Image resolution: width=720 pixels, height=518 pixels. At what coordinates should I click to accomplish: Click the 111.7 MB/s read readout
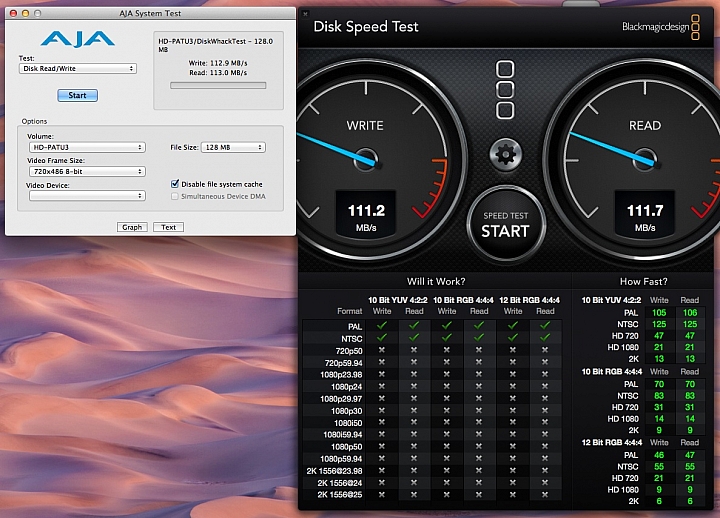pyautogui.click(x=645, y=213)
